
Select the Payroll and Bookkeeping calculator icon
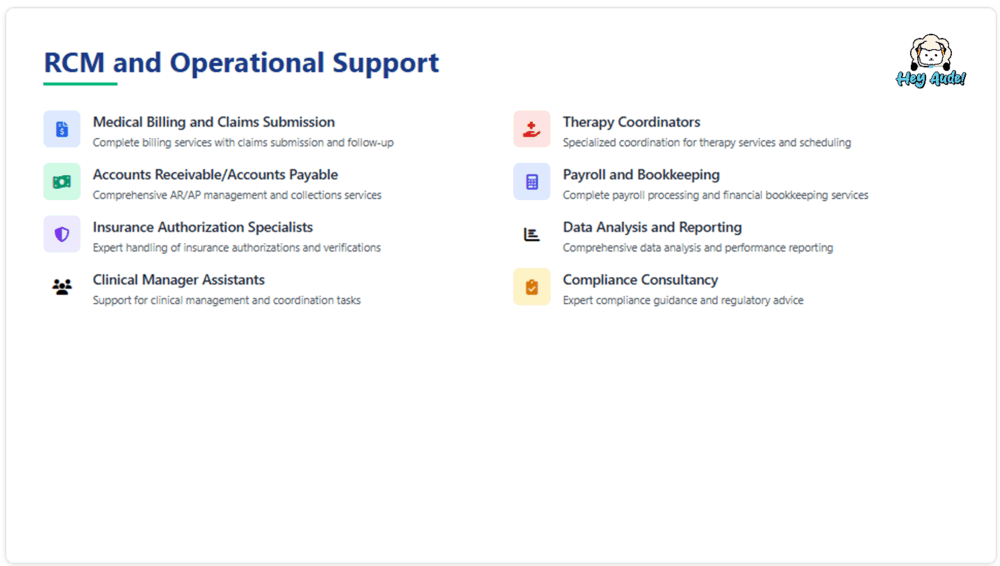[x=532, y=182]
